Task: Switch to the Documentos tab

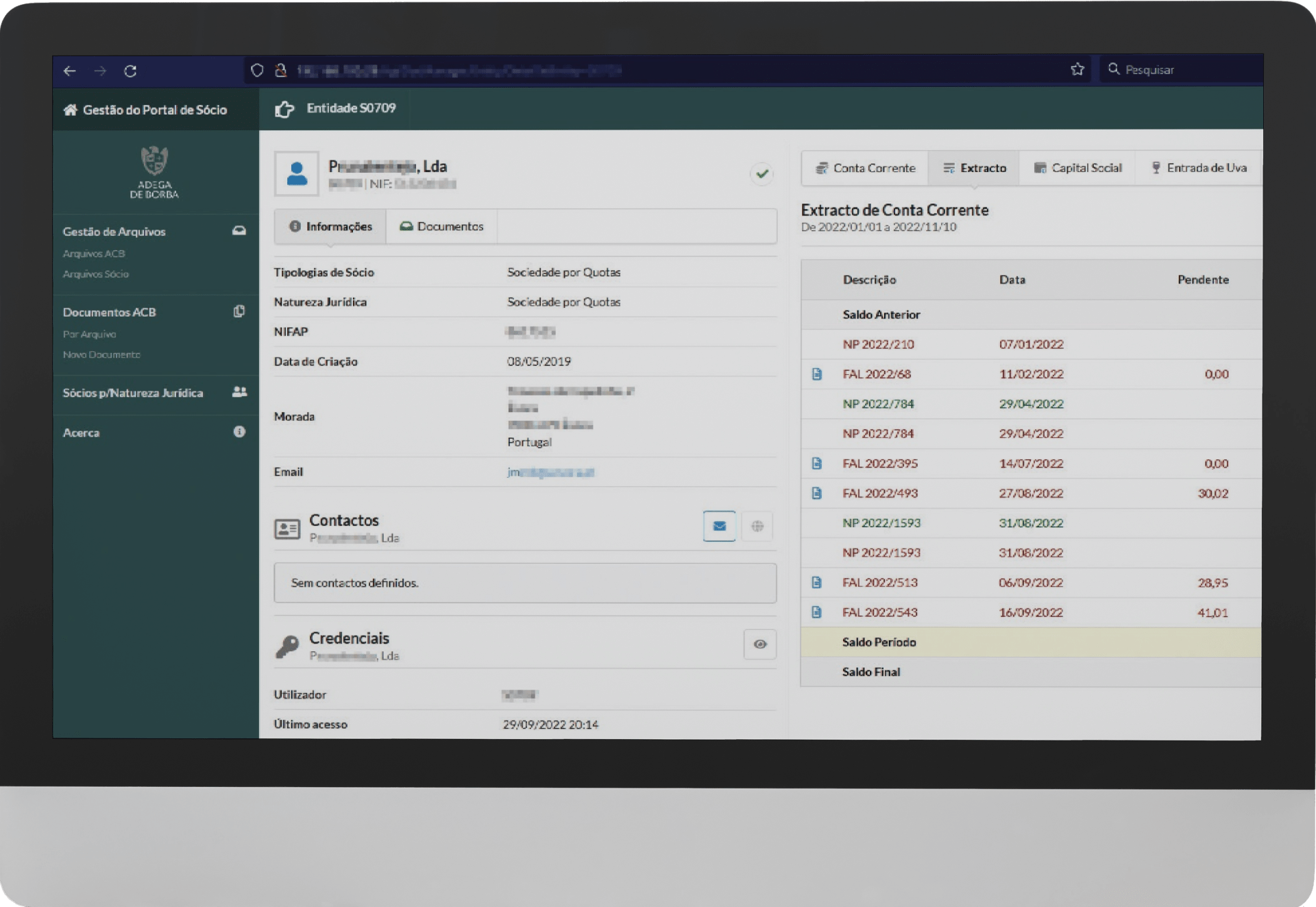Action: (442, 226)
